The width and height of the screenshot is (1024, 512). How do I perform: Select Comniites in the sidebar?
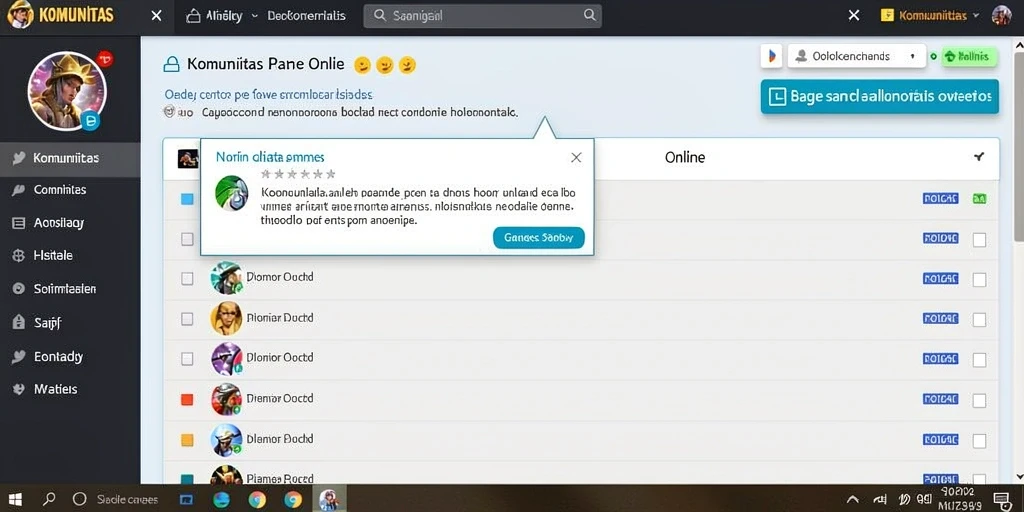(x=59, y=190)
